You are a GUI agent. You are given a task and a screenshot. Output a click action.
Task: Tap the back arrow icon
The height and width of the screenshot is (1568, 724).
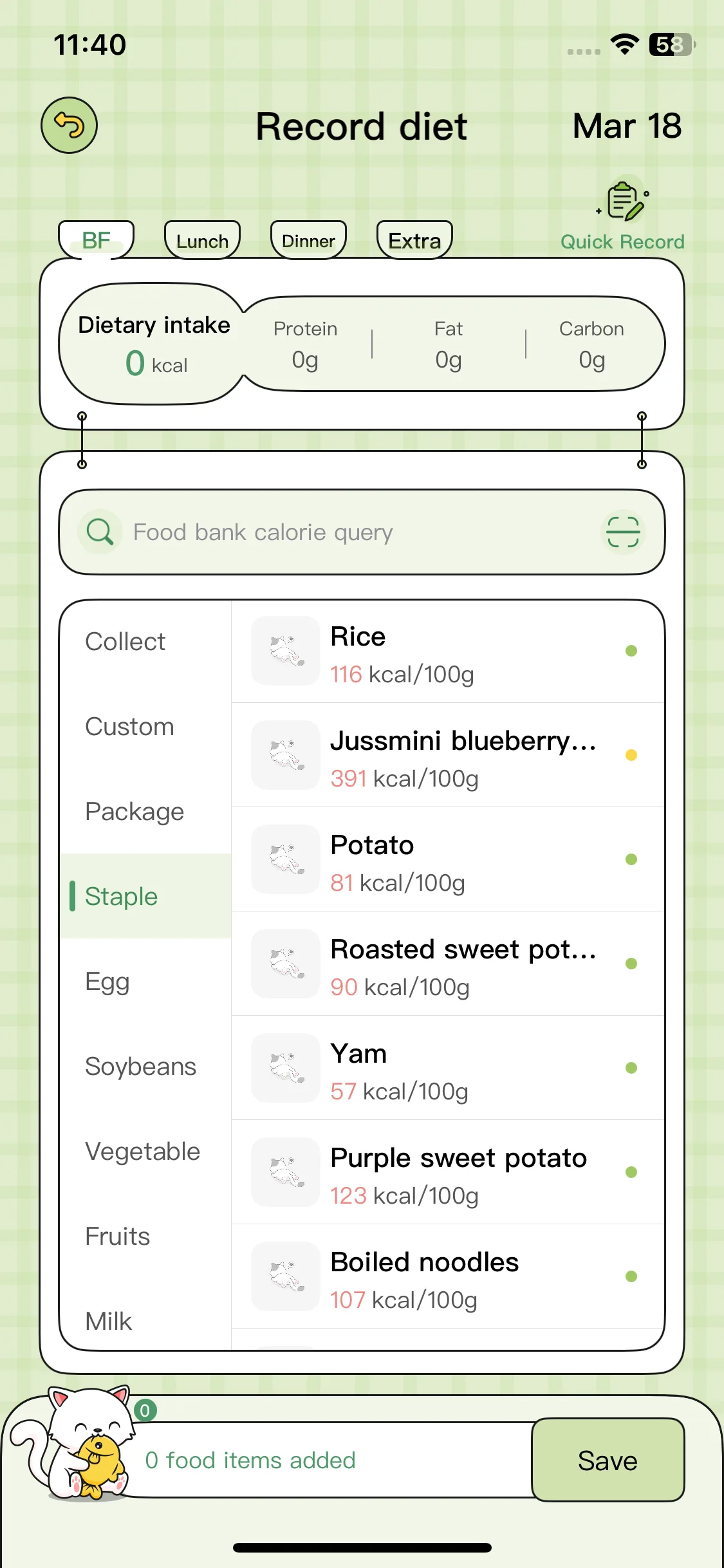(x=69, y=125)
